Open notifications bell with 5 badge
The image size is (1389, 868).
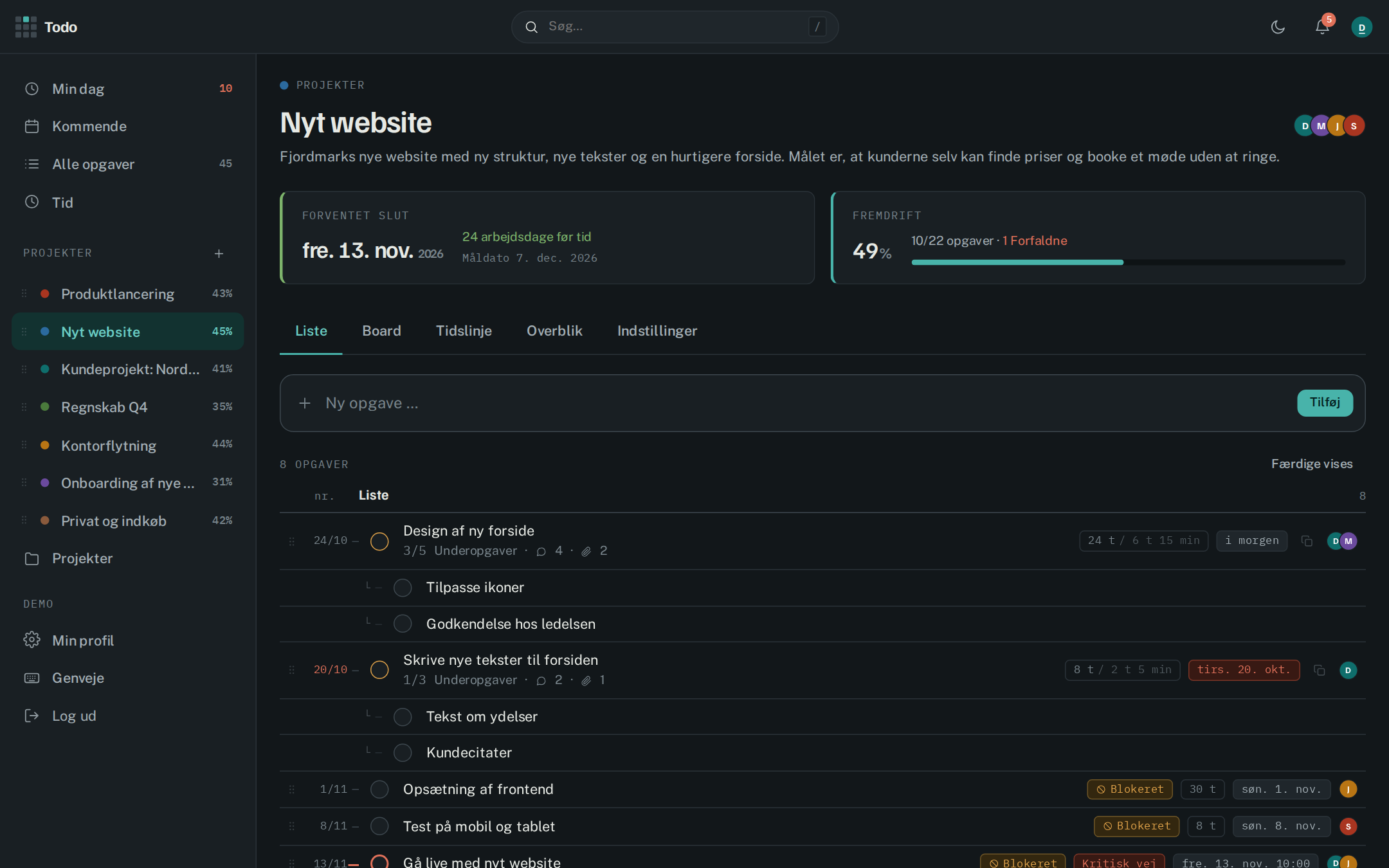point(1323,27)
